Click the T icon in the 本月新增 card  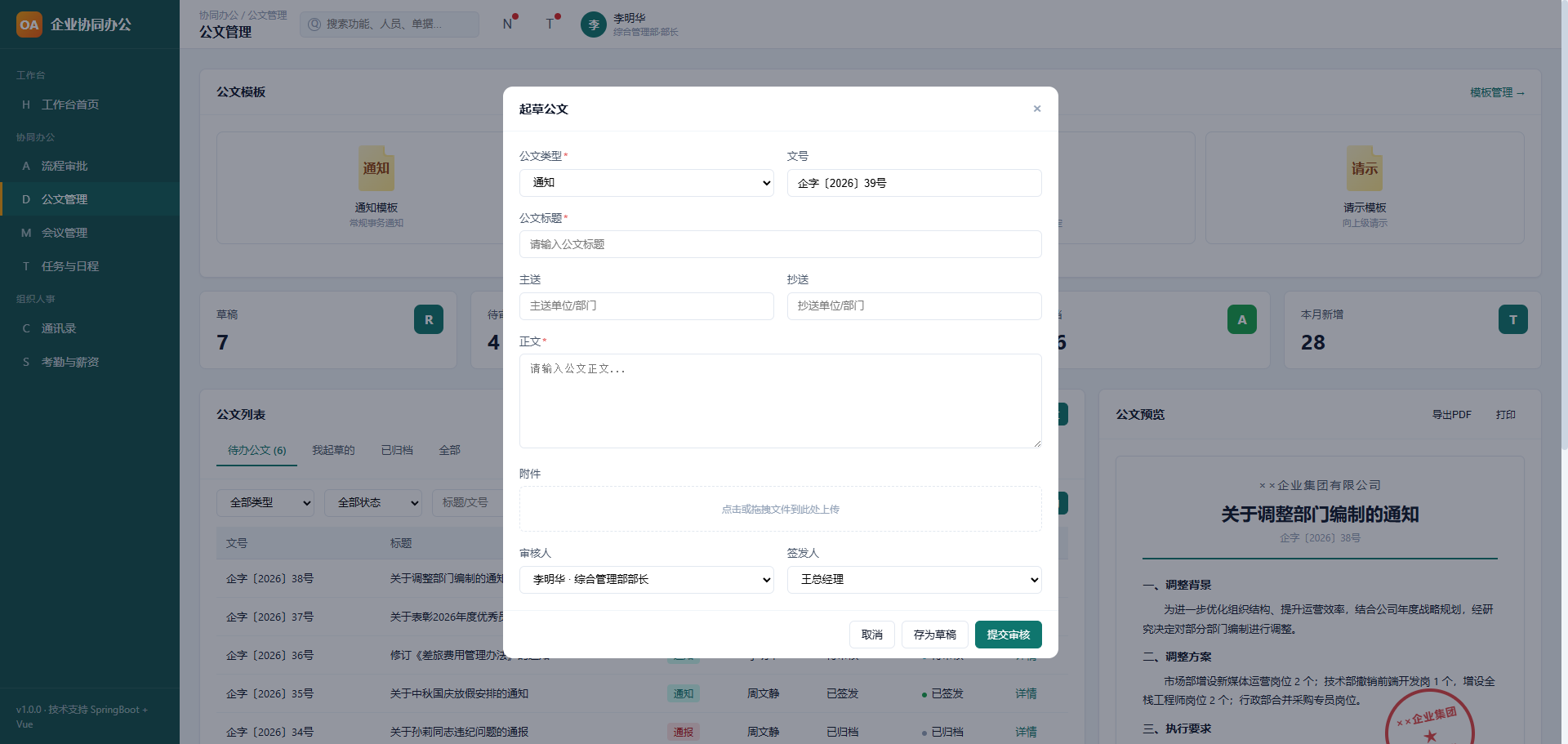click(1513, 319)
